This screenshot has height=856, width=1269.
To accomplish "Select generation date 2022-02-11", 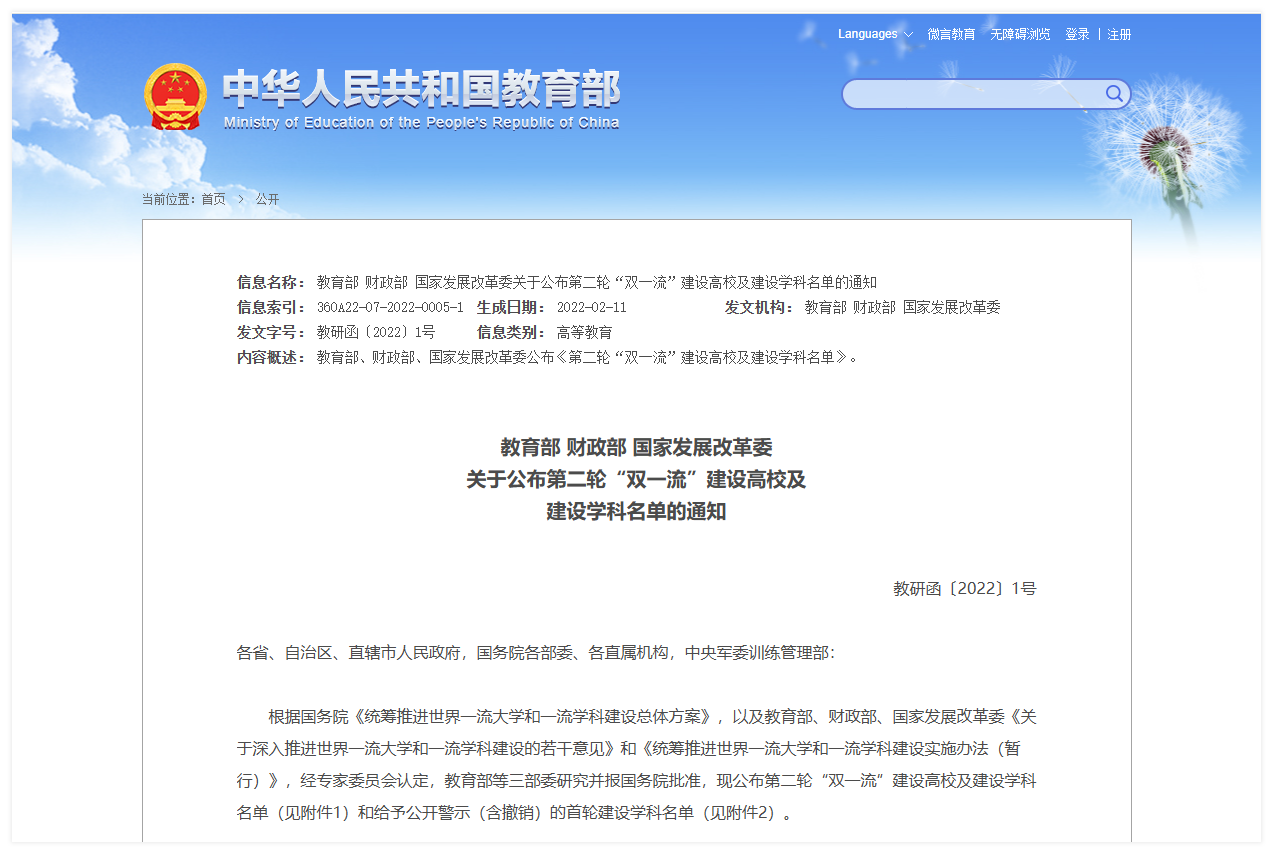I will point(592,308).
